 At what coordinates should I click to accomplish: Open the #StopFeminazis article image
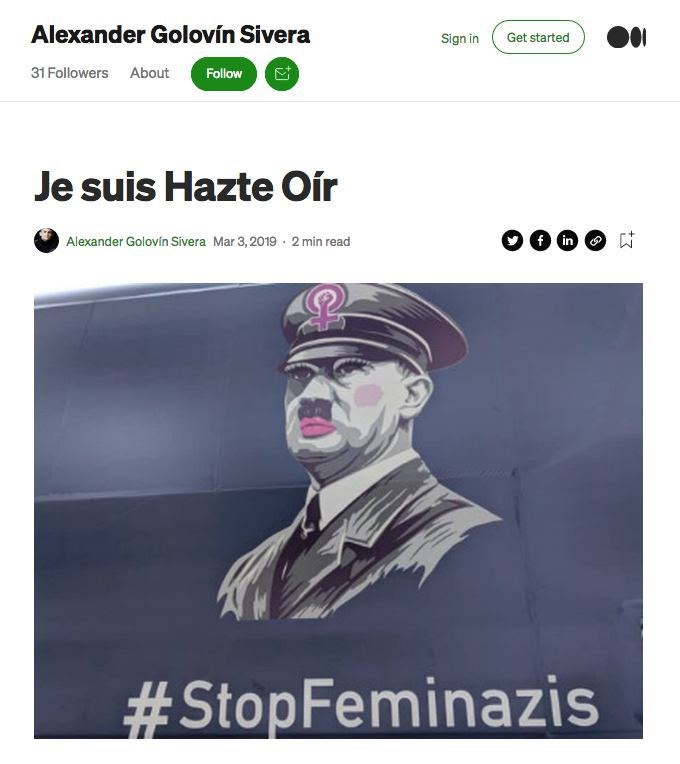click(338, 511)
